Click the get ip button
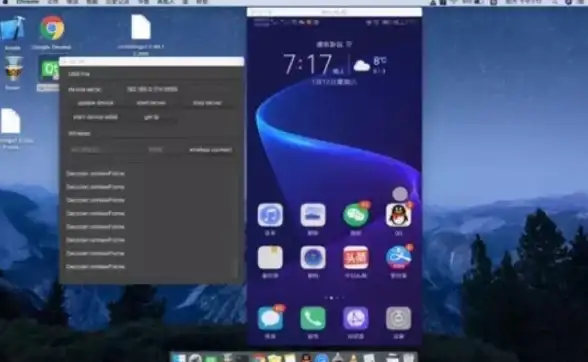588x362 pixels. coord(152,117)
